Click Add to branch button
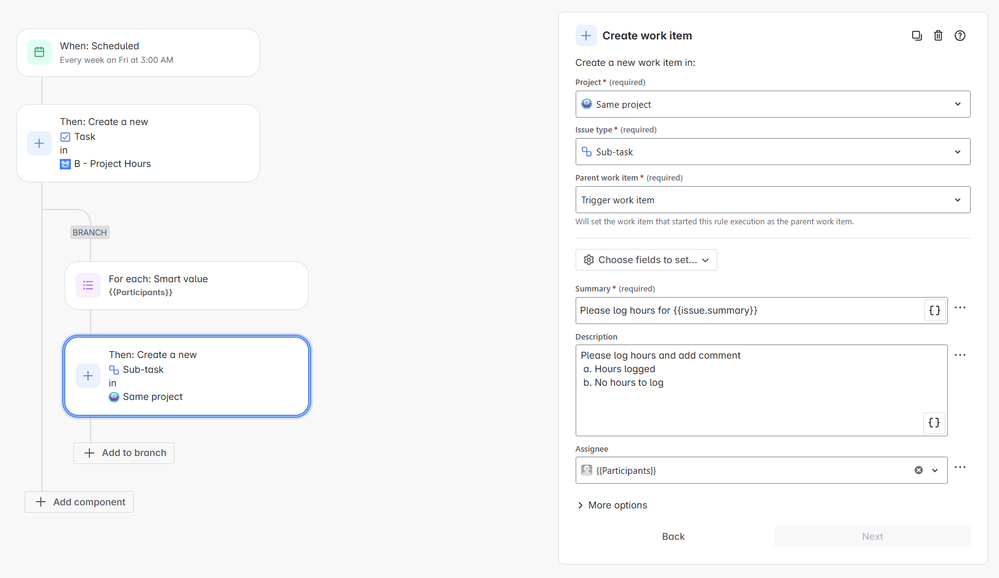 coord(124,453)
